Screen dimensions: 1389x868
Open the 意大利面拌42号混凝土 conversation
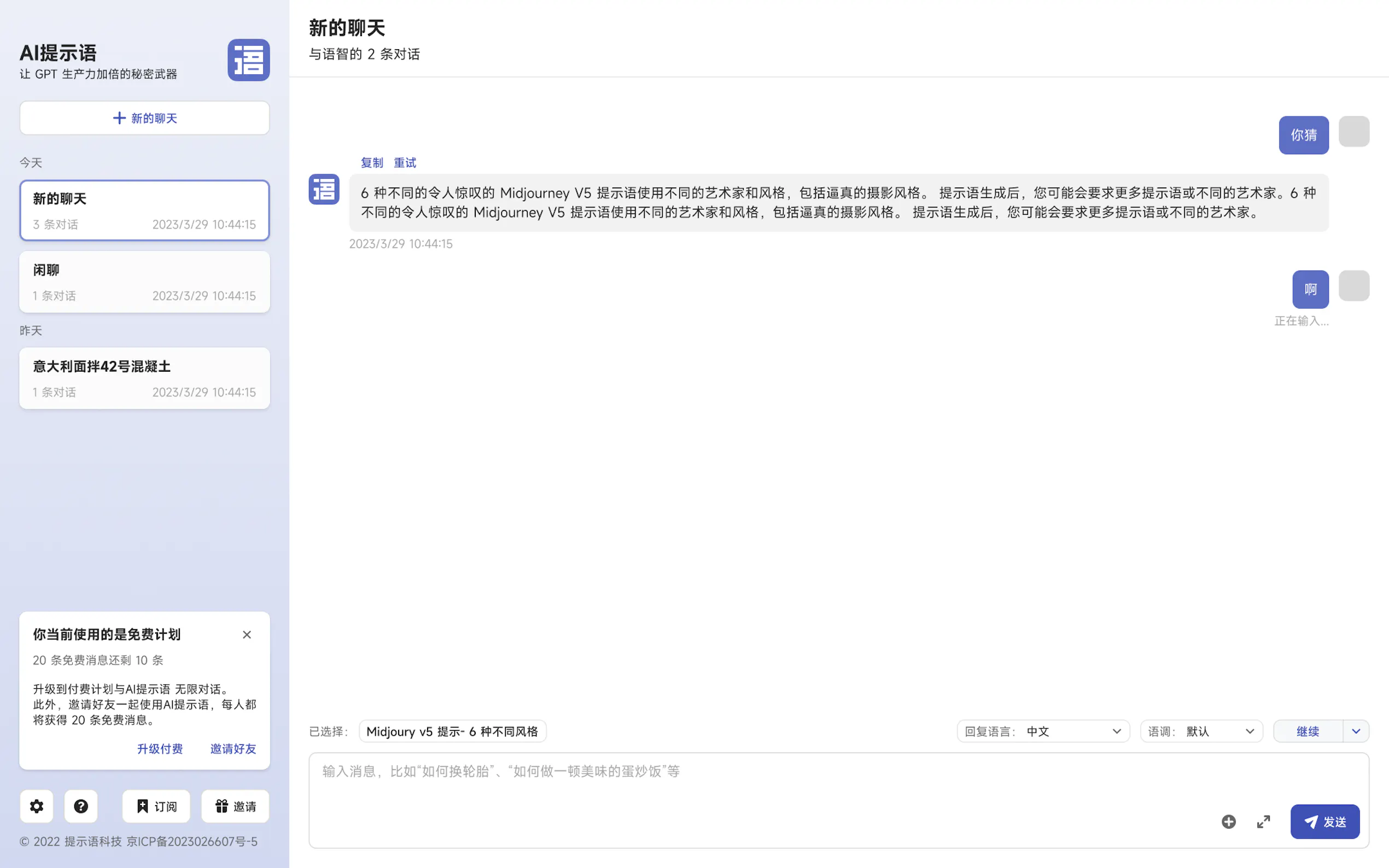(x=144, y=378)
